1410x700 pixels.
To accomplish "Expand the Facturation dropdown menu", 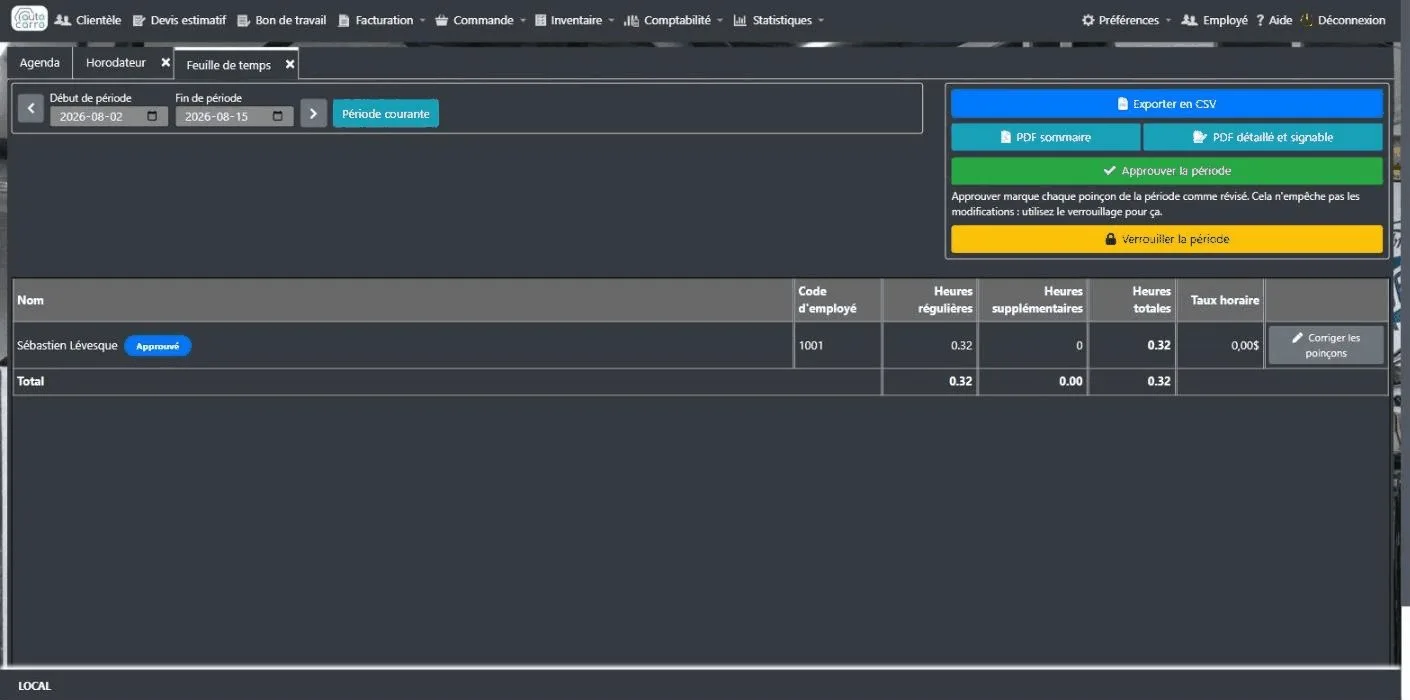I will click(x=382, y=20).
